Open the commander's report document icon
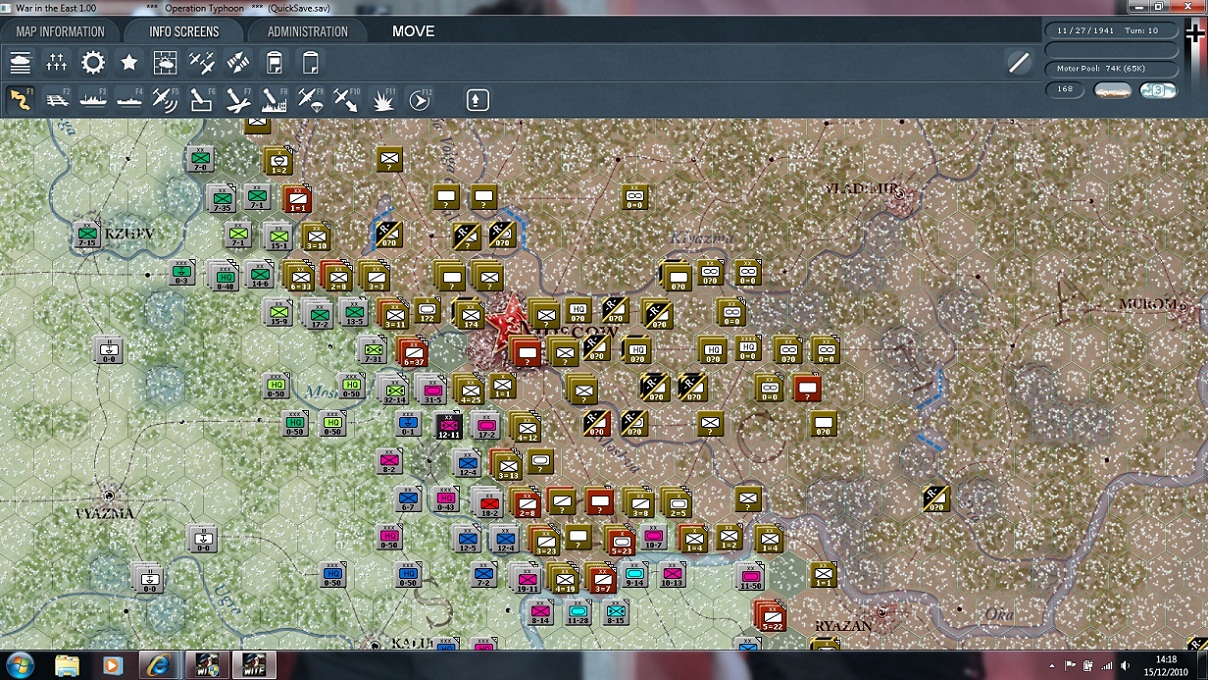1208x680 pixels. pos(274,63)
